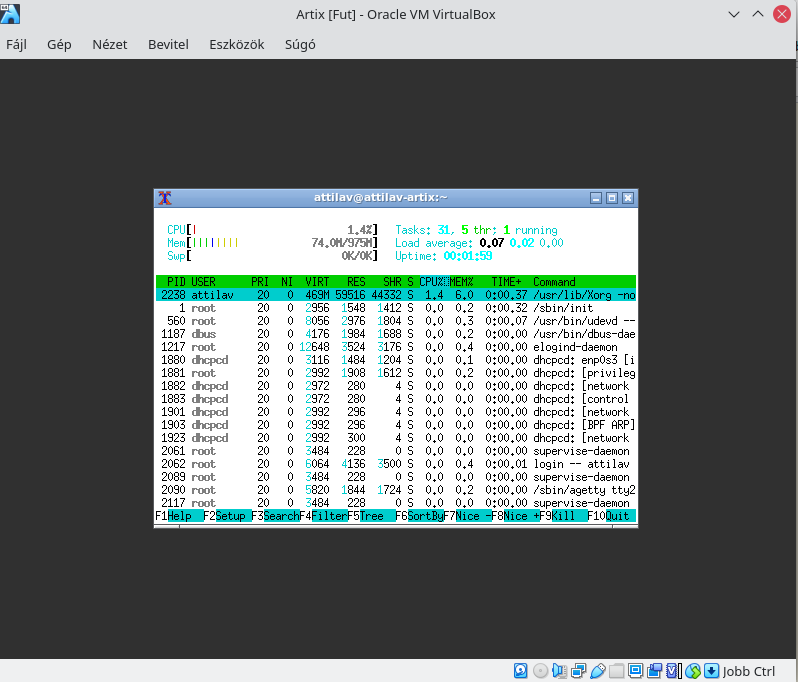Click the Swp usage meter bar
This screenshot has height=682, width=798.
(272, 256)
